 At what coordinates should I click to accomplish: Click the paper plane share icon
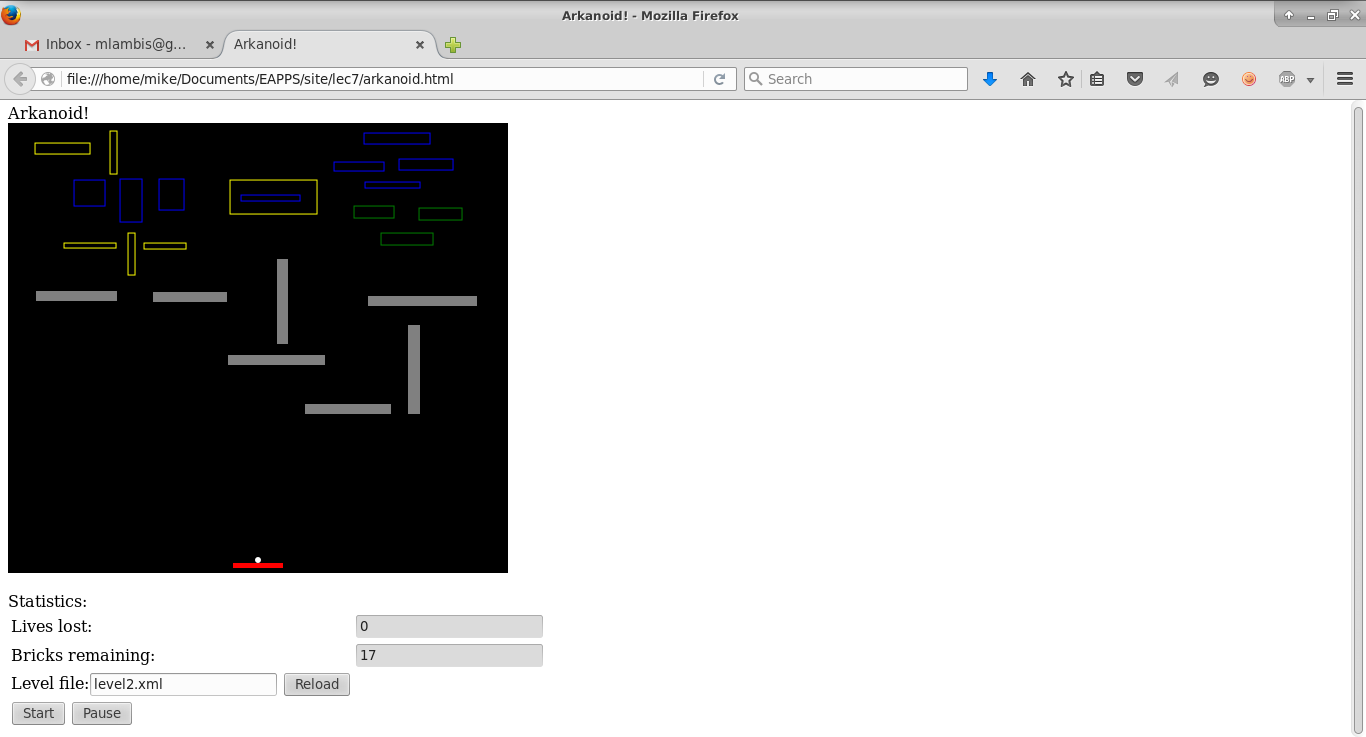1172,79
